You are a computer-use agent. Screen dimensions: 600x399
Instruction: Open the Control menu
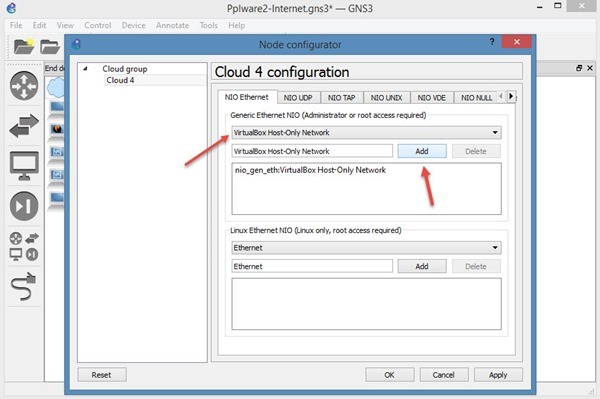tap(98, 25)
